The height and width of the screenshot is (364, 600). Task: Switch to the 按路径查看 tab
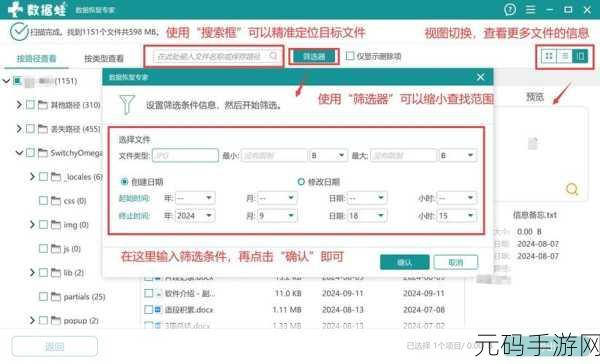pos(36,59)
